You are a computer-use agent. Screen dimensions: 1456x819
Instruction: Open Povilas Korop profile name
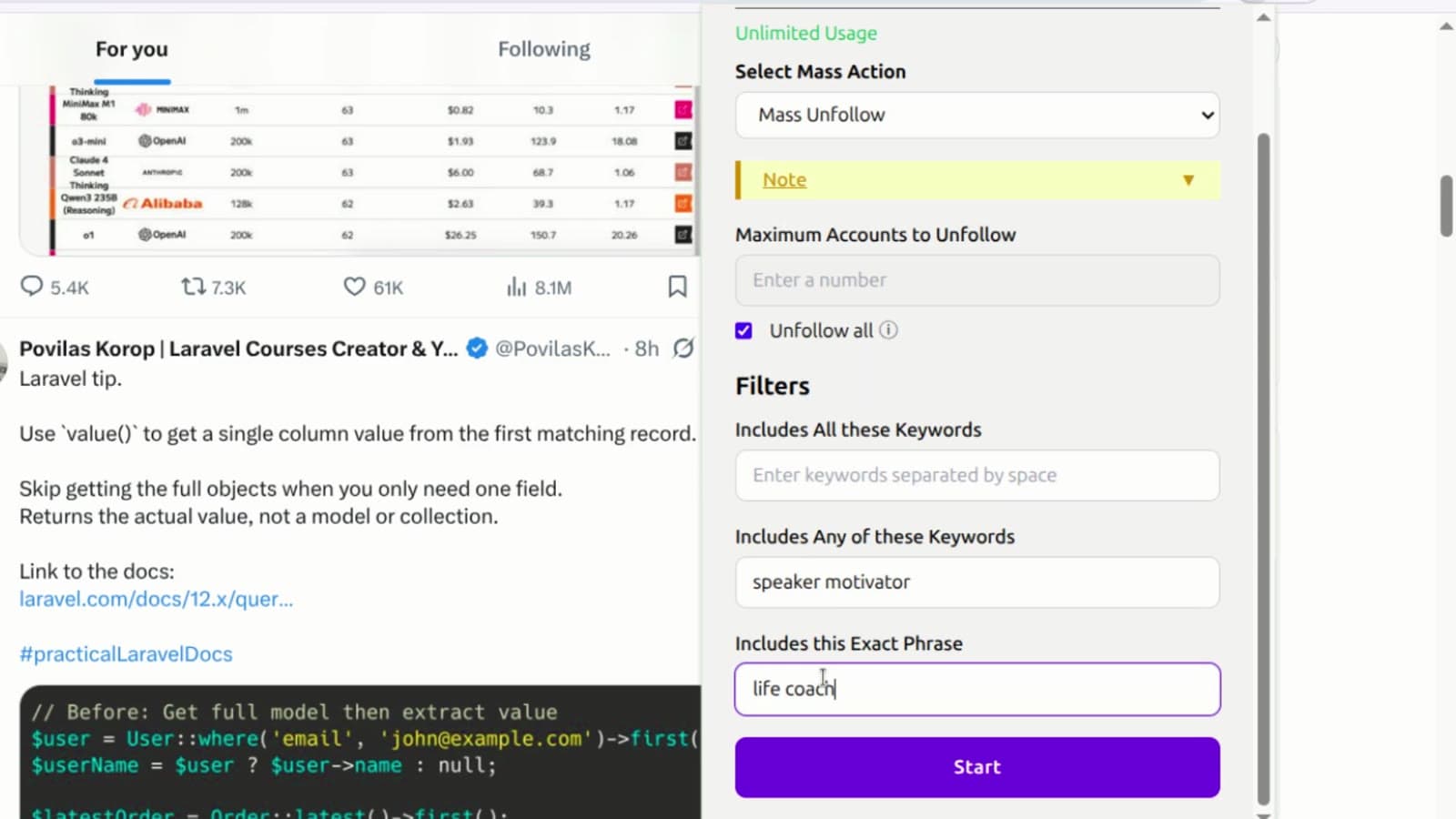(x=238, y=349)
